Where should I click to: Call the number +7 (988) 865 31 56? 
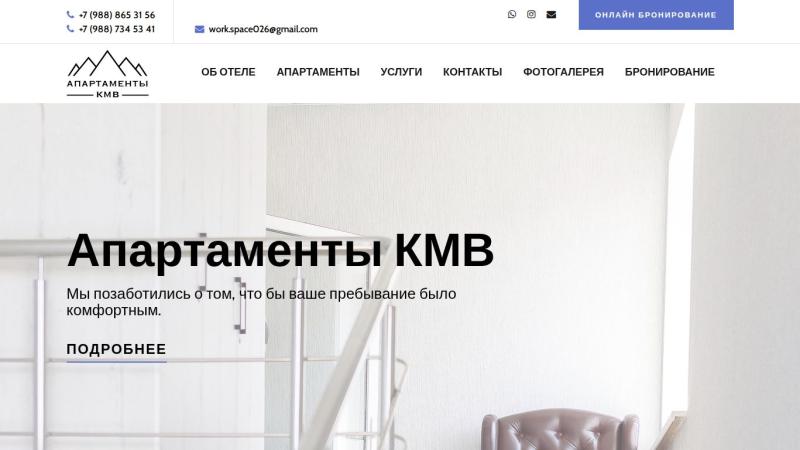pos(117,15)
